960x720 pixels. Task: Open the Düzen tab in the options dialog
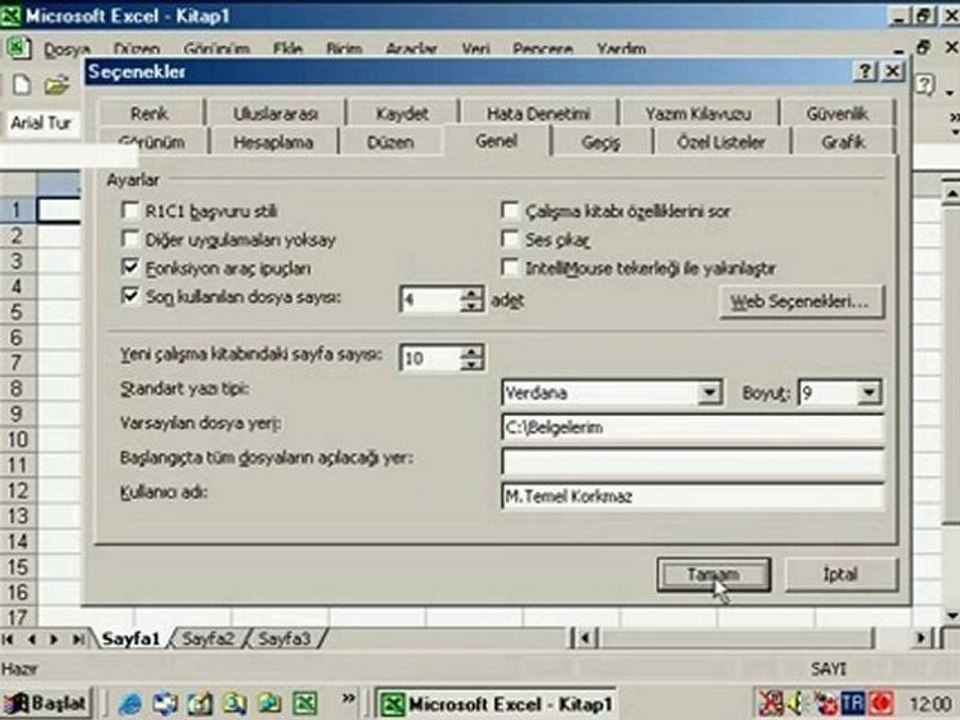390,142
